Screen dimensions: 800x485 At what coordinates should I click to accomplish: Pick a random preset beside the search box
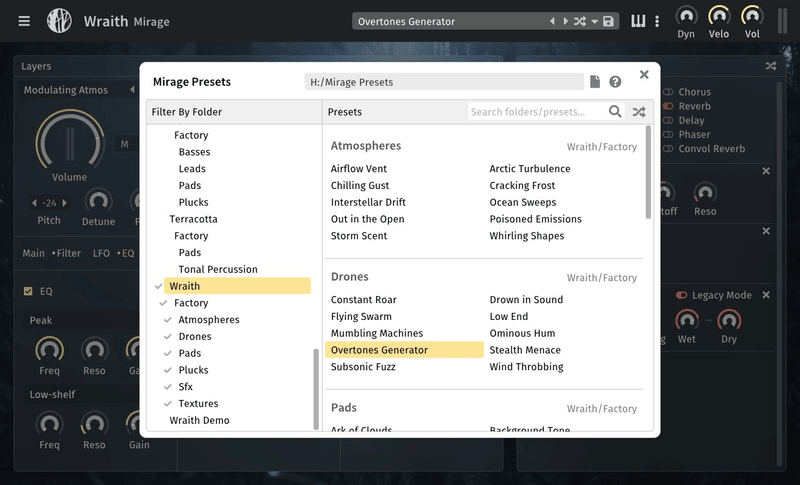coord(638,112)
